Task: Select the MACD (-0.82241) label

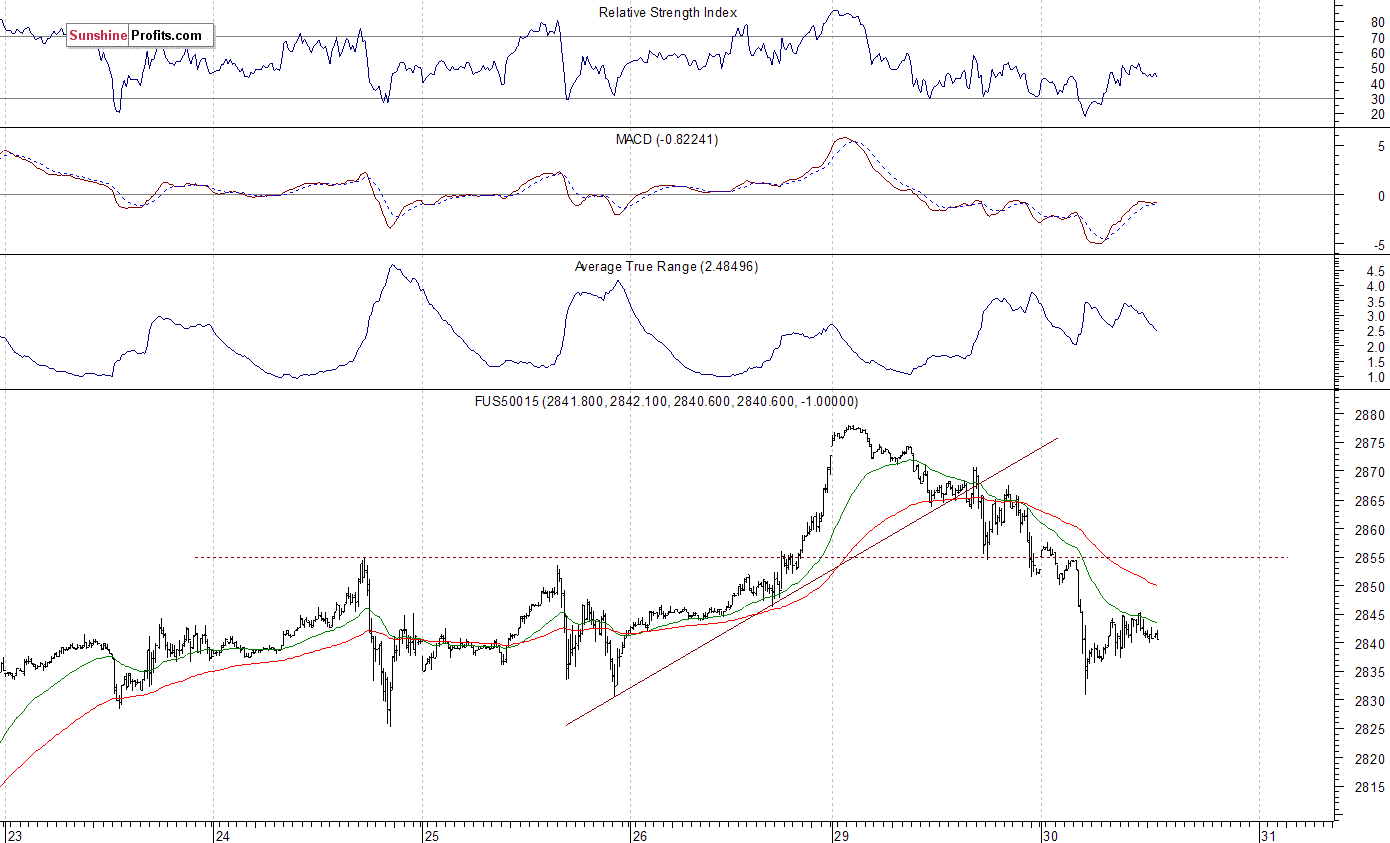Action: pyautogui.click(x=666, y=139)
